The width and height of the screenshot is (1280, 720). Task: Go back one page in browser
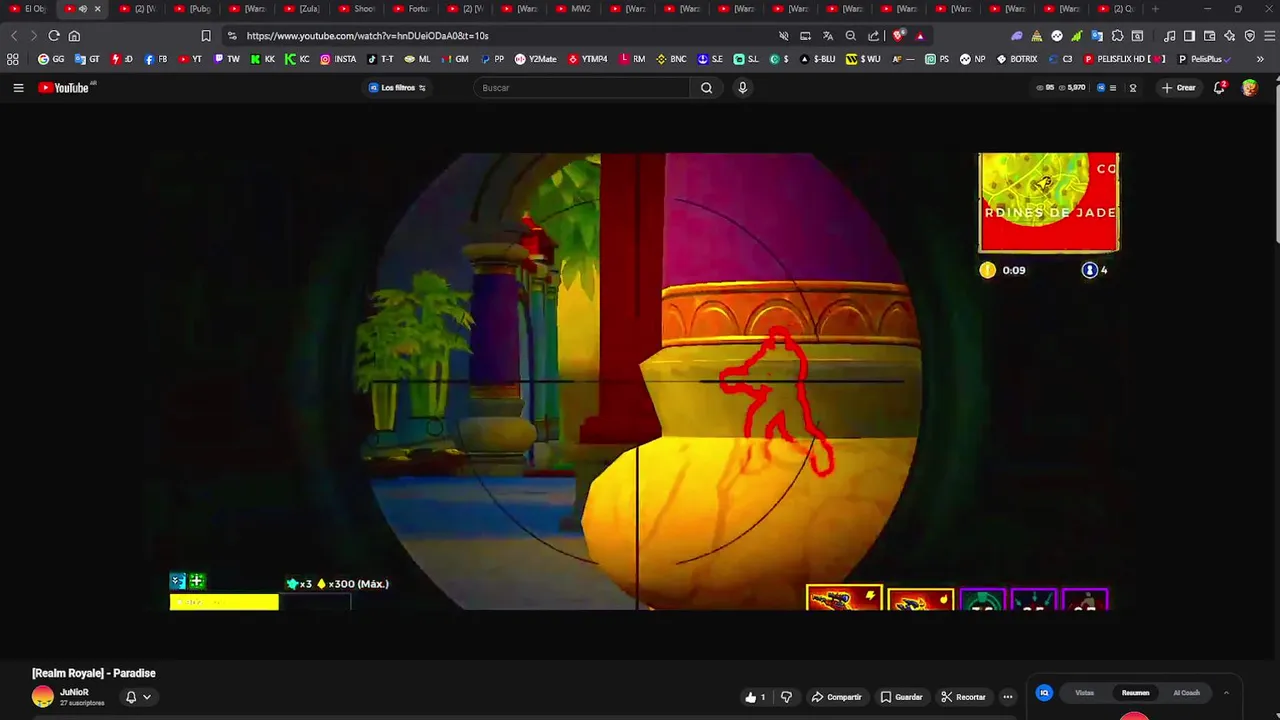[14, 36]
